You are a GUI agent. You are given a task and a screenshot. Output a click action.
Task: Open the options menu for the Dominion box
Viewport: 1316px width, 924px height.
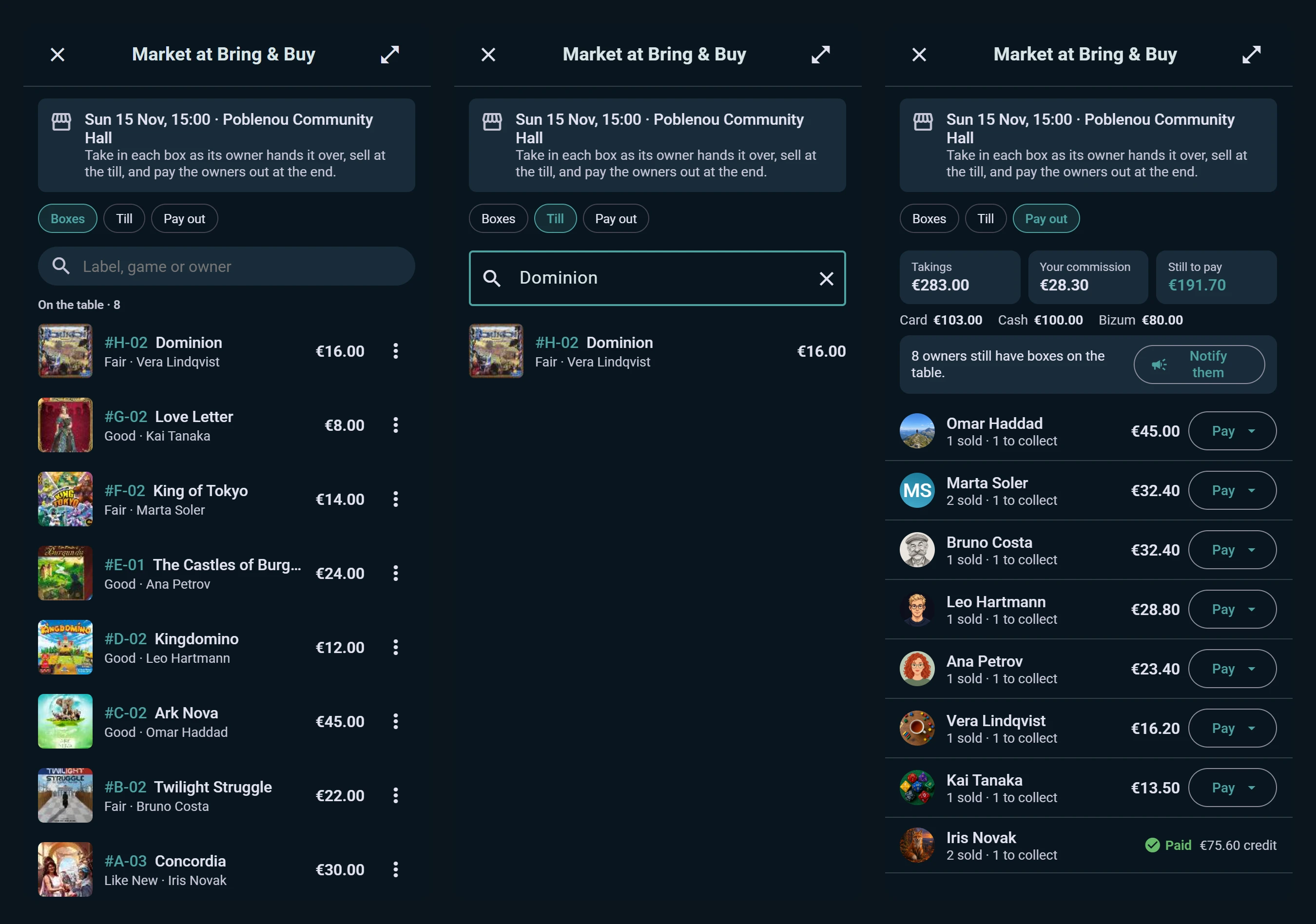pos(395,351)
